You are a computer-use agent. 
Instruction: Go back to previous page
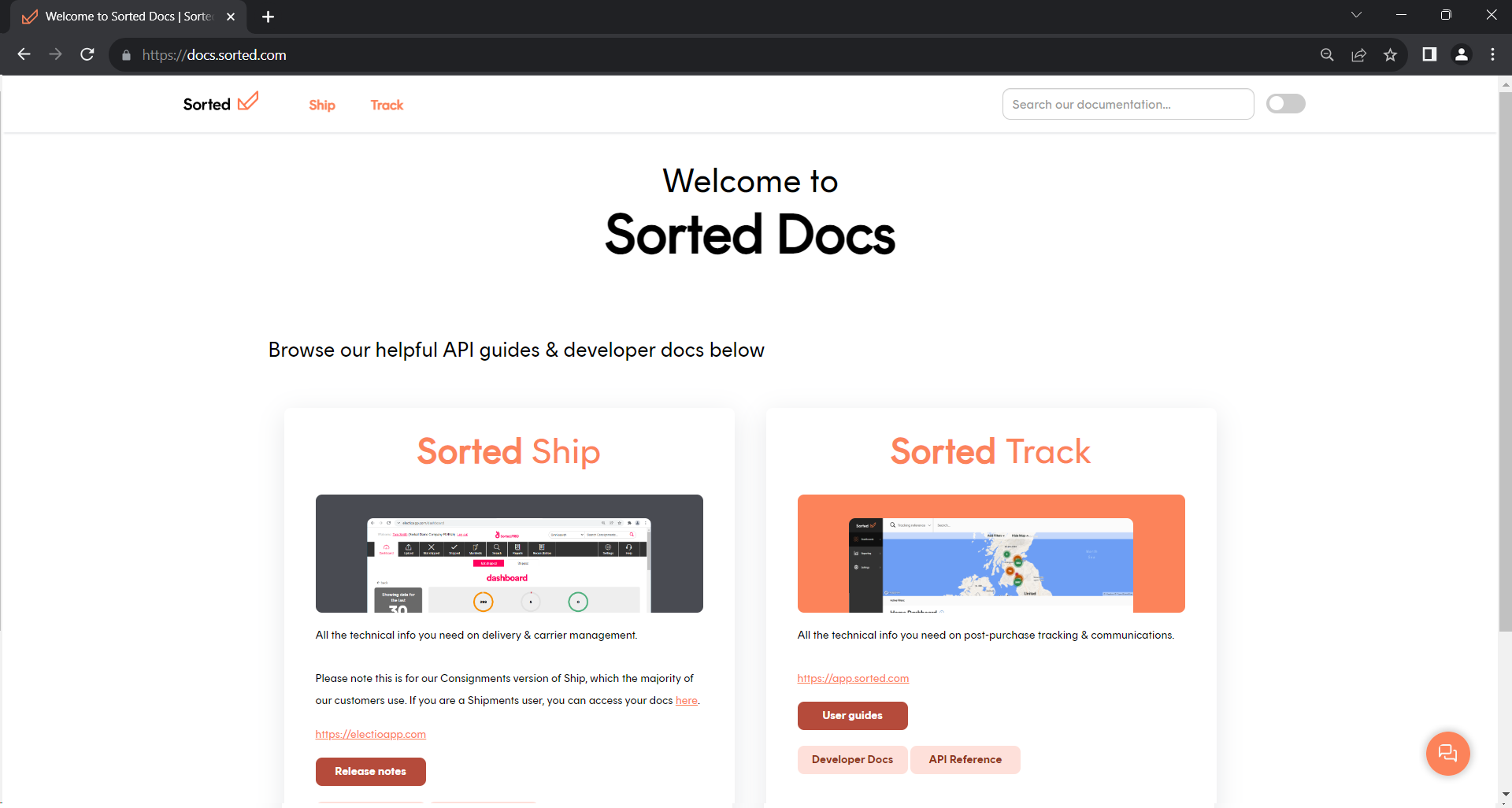click(24, 54)
